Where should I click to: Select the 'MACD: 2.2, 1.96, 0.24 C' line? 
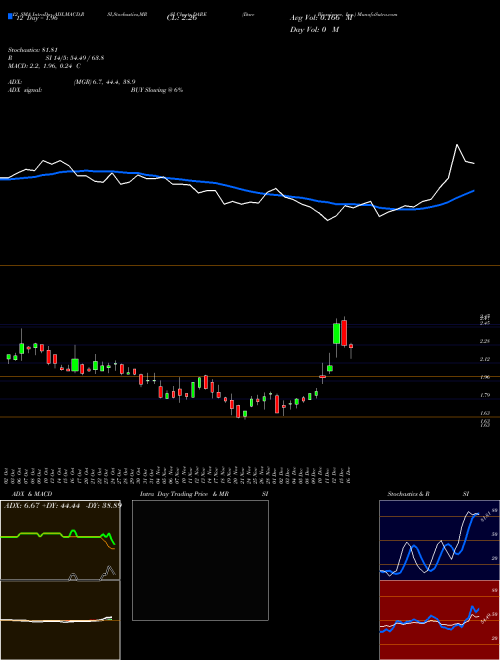[44, 66]
